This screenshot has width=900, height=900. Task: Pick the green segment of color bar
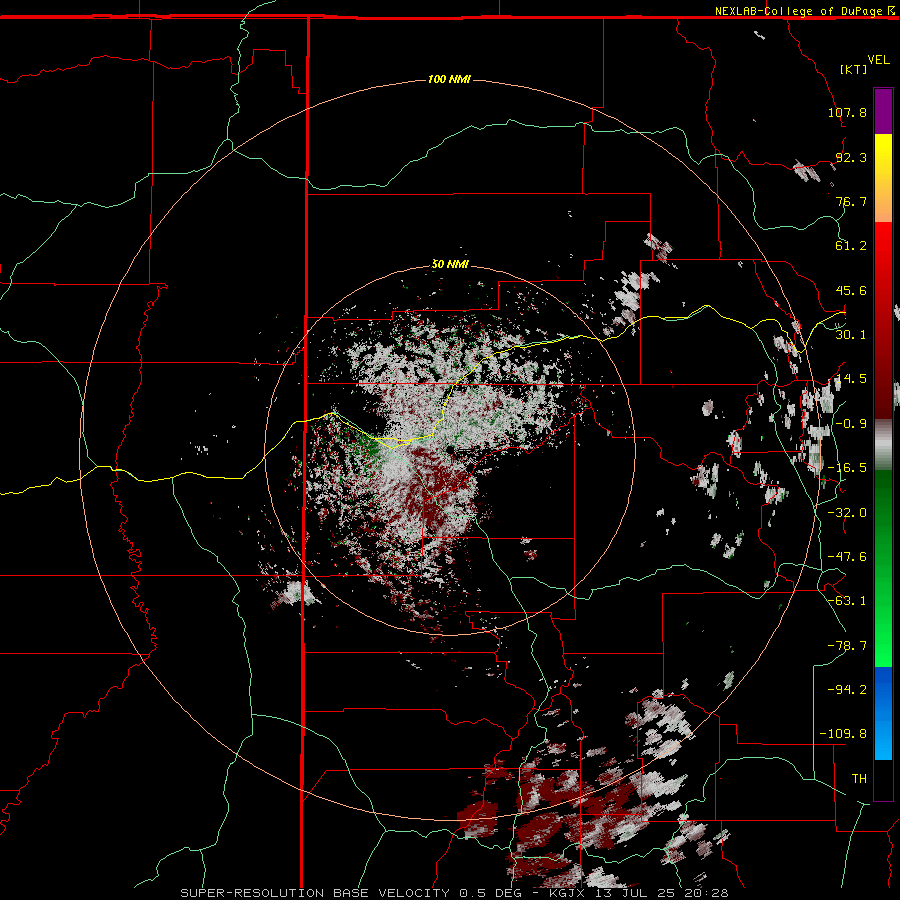883,568
